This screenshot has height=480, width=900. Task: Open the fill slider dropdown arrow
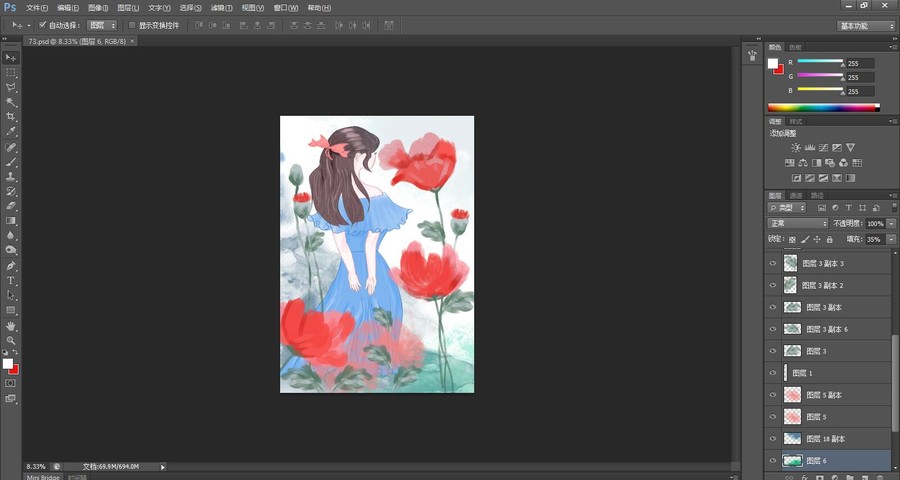click(891, 239)
